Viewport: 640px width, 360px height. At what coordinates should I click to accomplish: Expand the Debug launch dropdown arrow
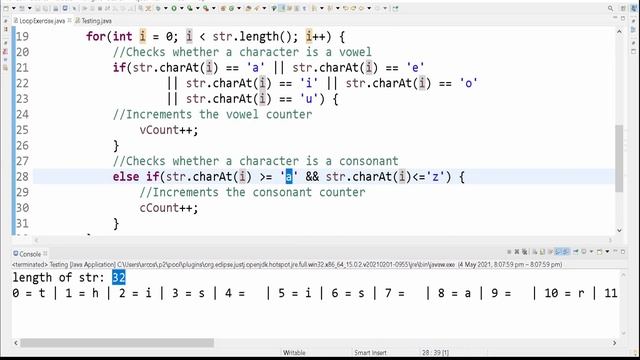165,8
